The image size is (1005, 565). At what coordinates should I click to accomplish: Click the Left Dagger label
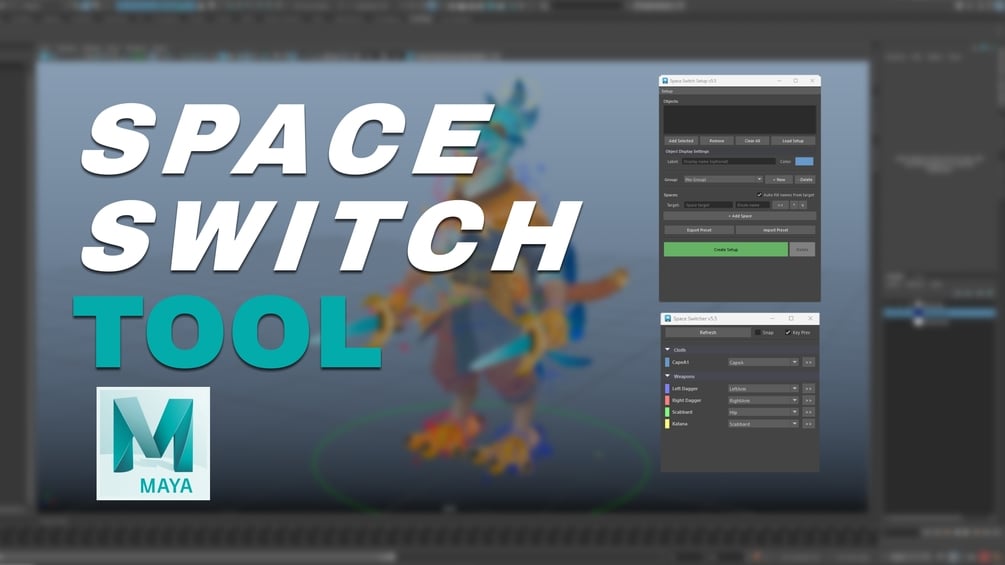click(x=685, y=389)
